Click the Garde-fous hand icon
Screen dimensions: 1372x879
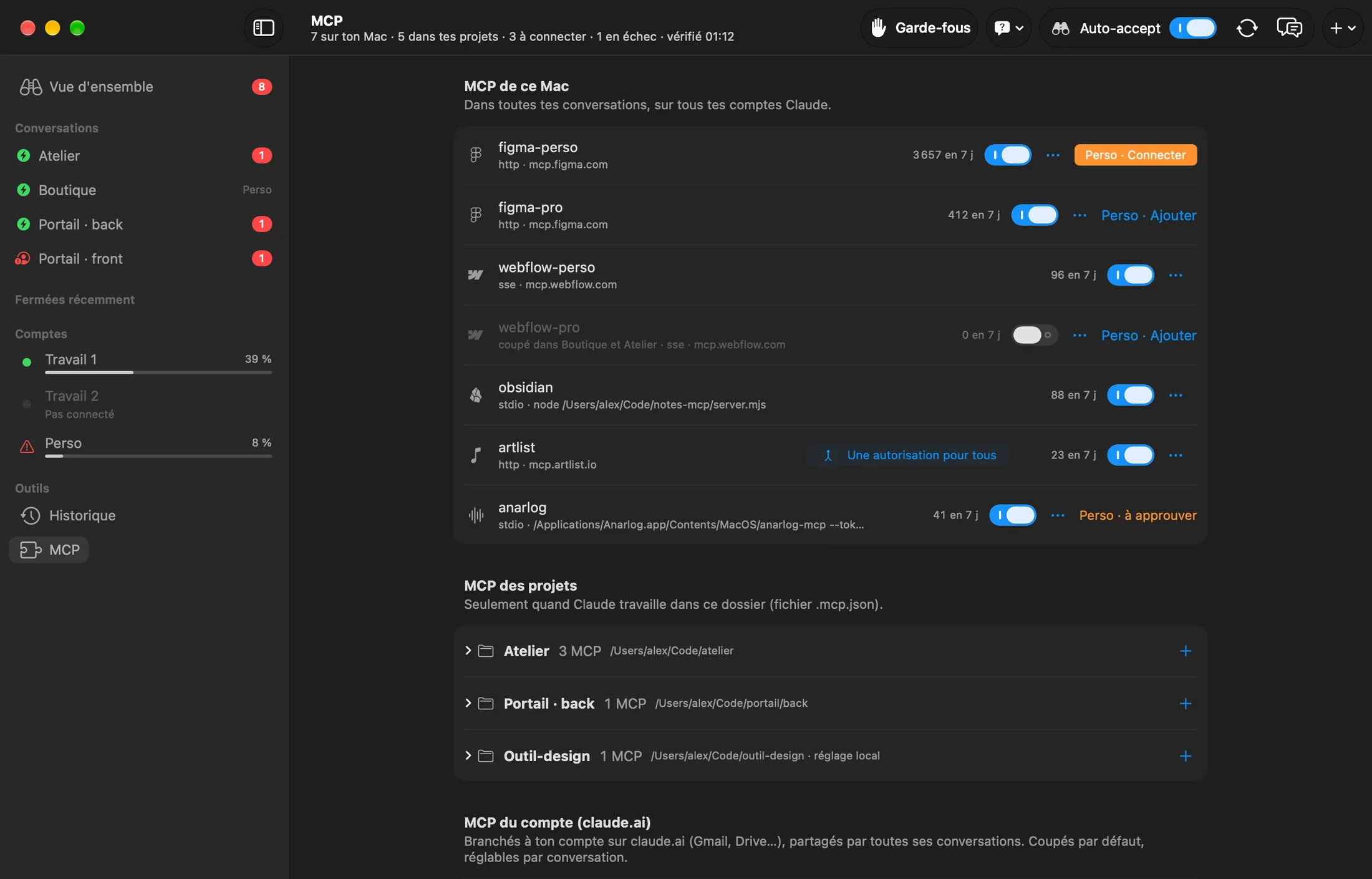coord(879,27)
